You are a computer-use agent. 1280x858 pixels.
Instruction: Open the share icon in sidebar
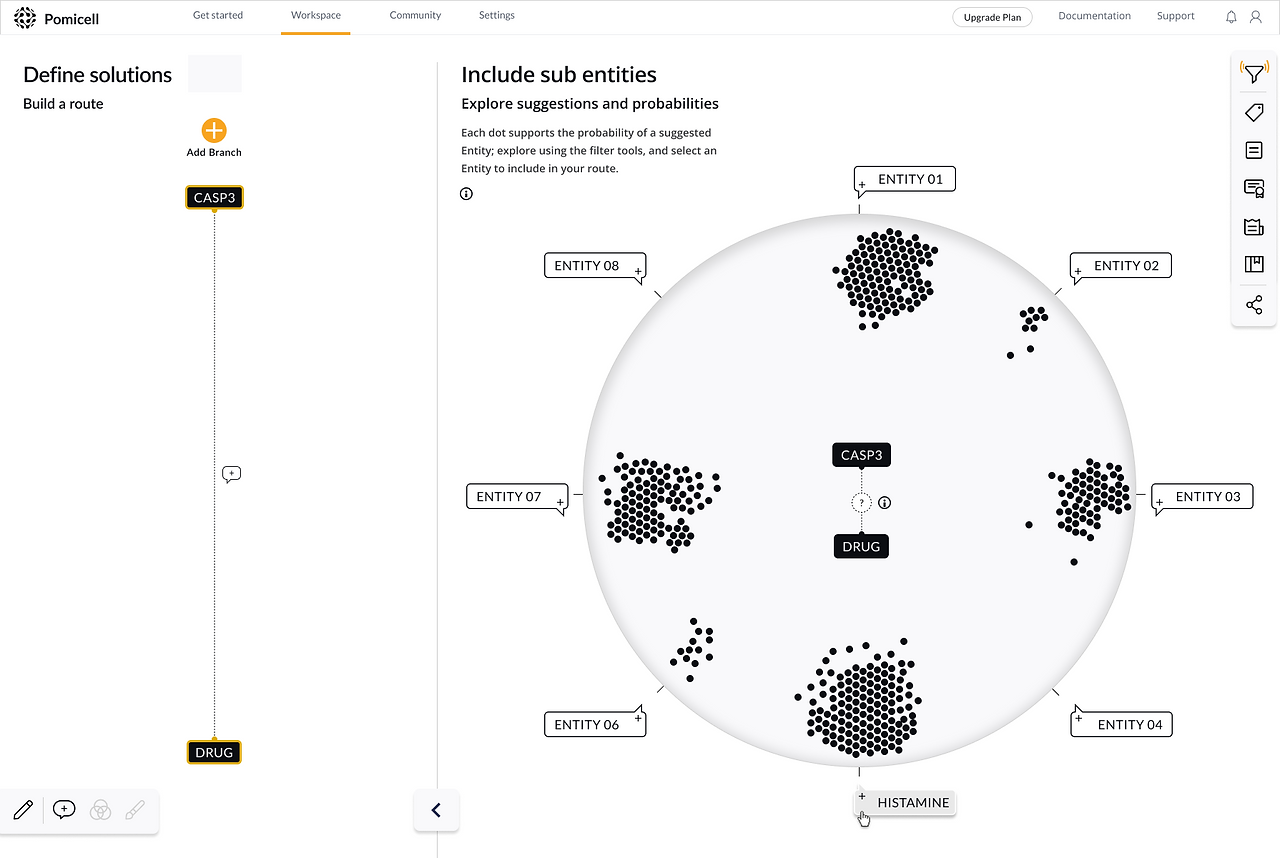click(x=1254, y=305)
